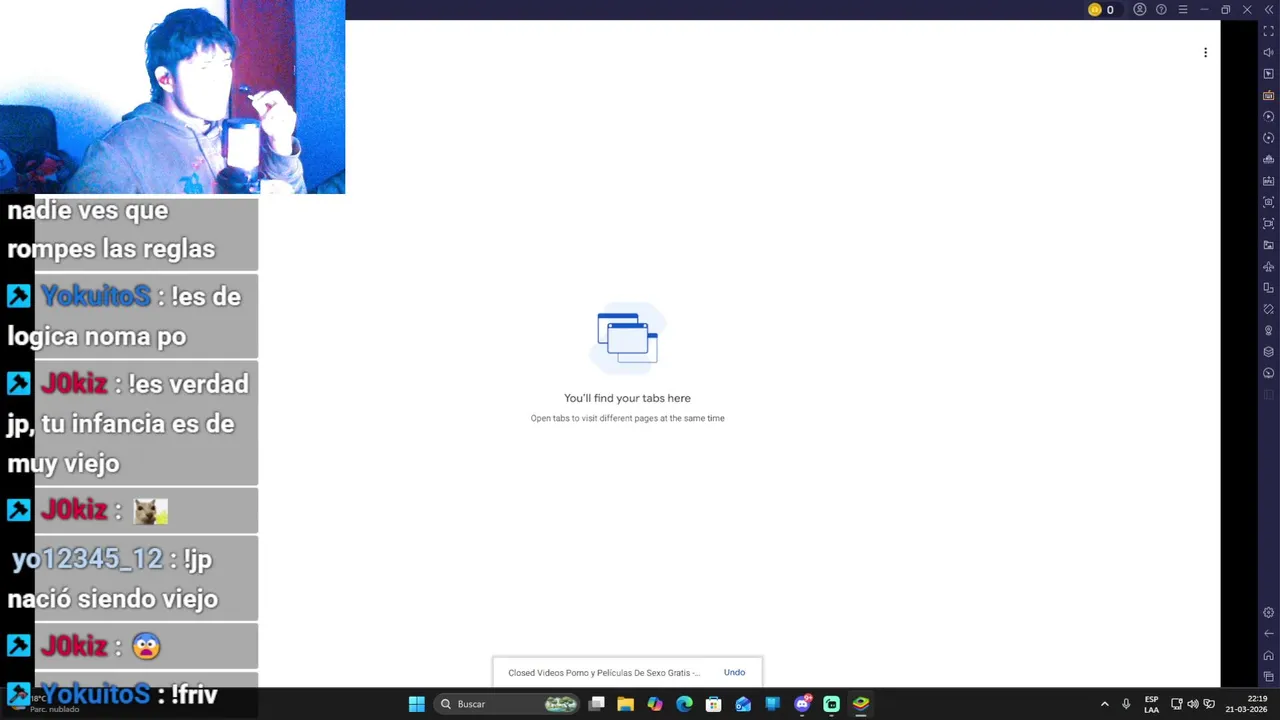Click the yo12345_12 chat username
This screenshot has width=1280, height=720.
click(87, 559)
